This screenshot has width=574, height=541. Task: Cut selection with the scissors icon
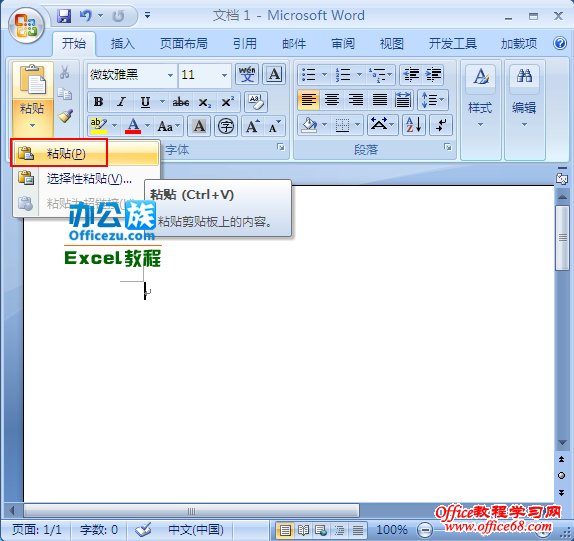65,72
